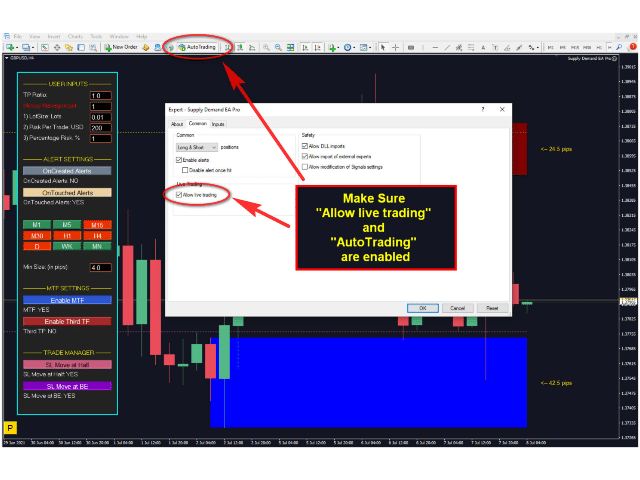
Task: Select the text A drawing tool
Action: (x=483, y=47)
